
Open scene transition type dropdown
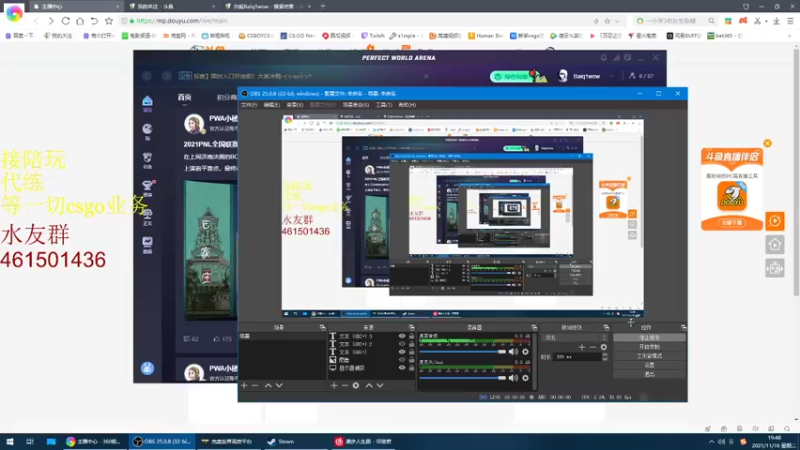click(x=575, y=337)
